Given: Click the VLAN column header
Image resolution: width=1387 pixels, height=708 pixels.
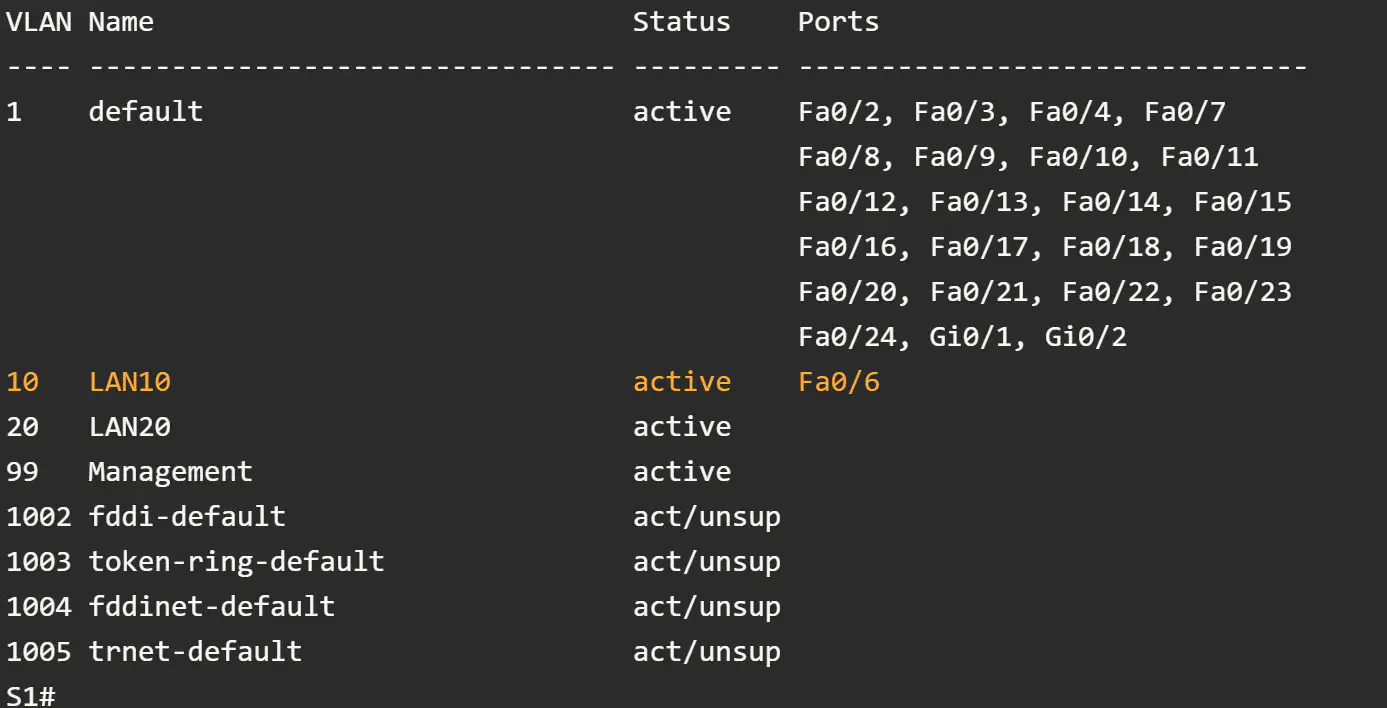Looking at the screenshot, I should click(39, 22).
